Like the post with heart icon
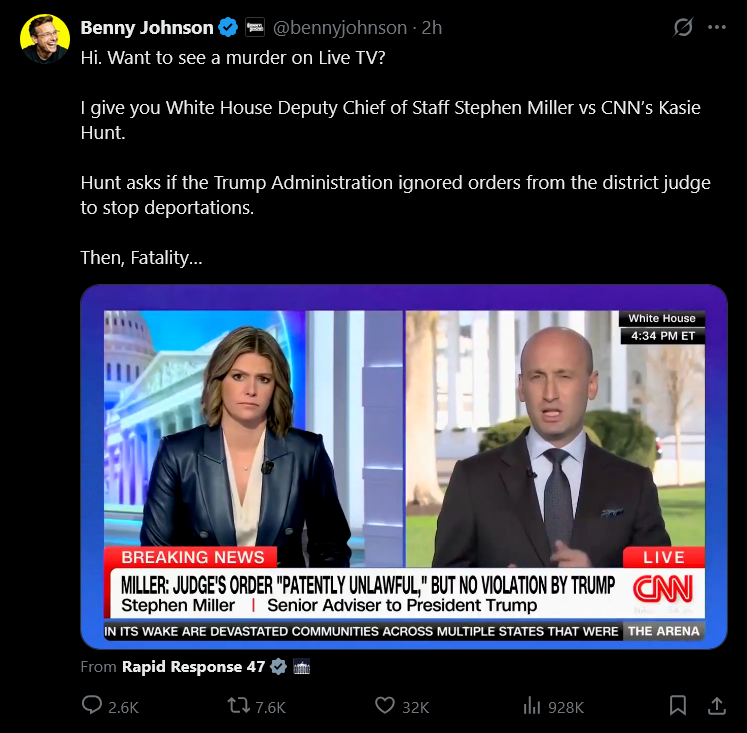 385,705
